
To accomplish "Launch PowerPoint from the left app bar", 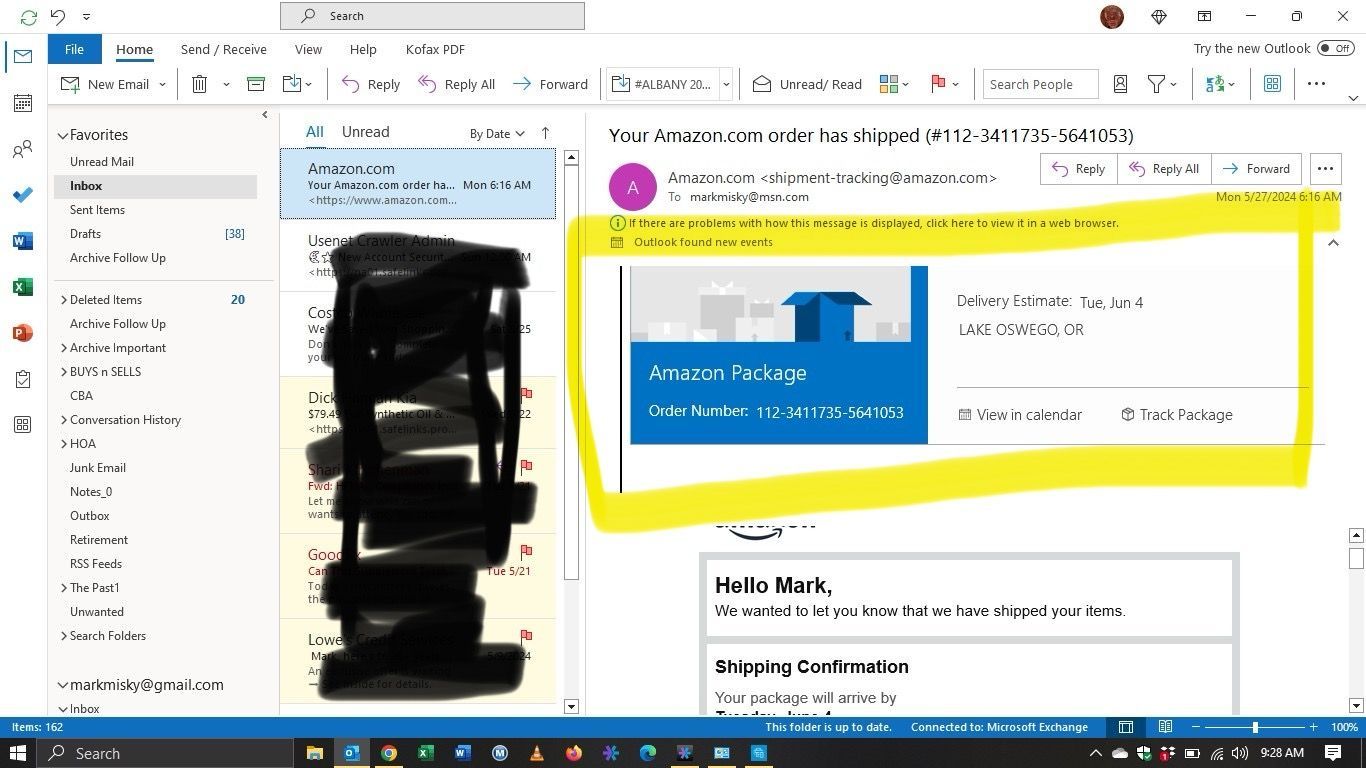I will (x=23, y=333).
